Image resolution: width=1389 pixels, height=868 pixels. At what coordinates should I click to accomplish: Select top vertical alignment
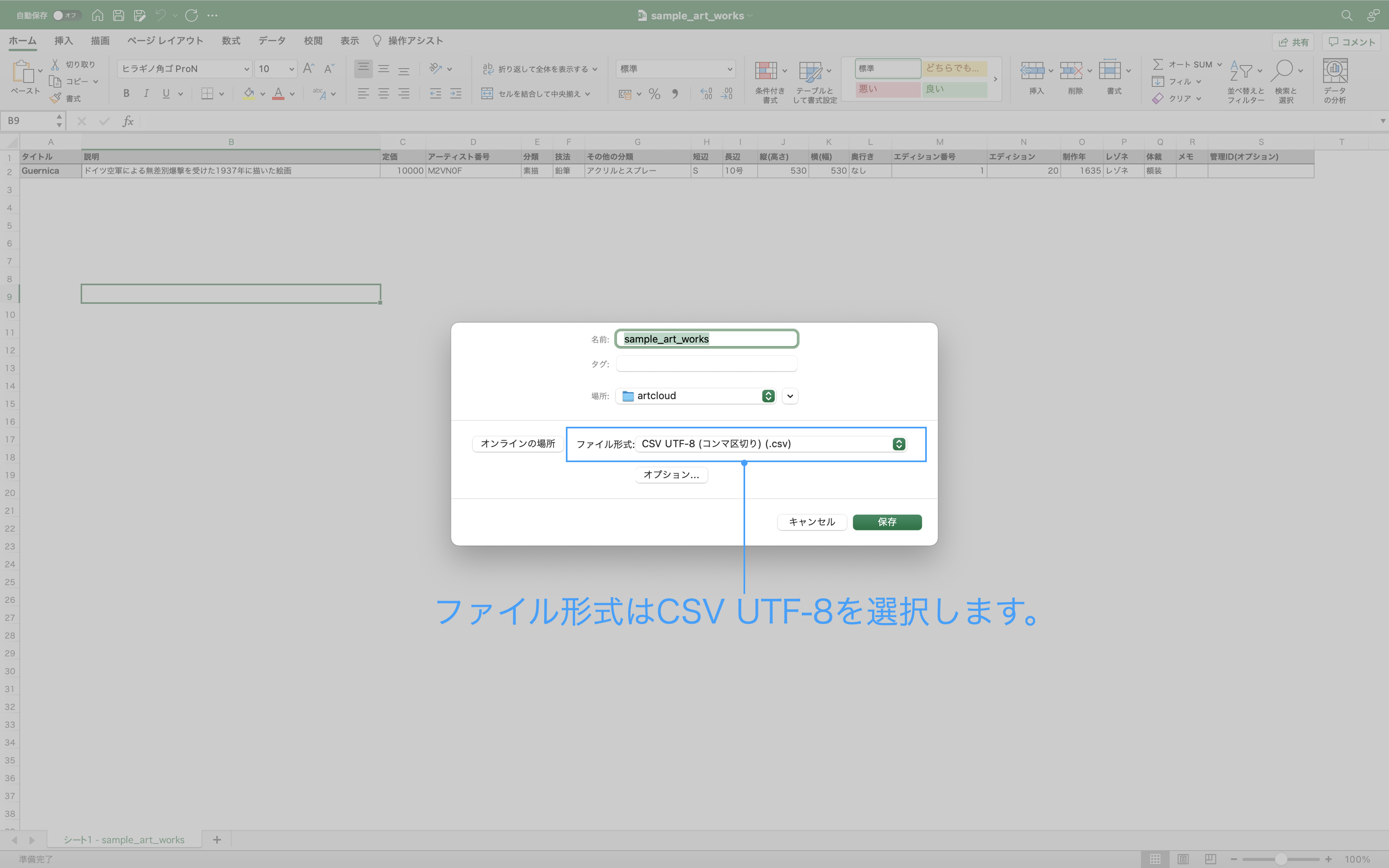363,68
